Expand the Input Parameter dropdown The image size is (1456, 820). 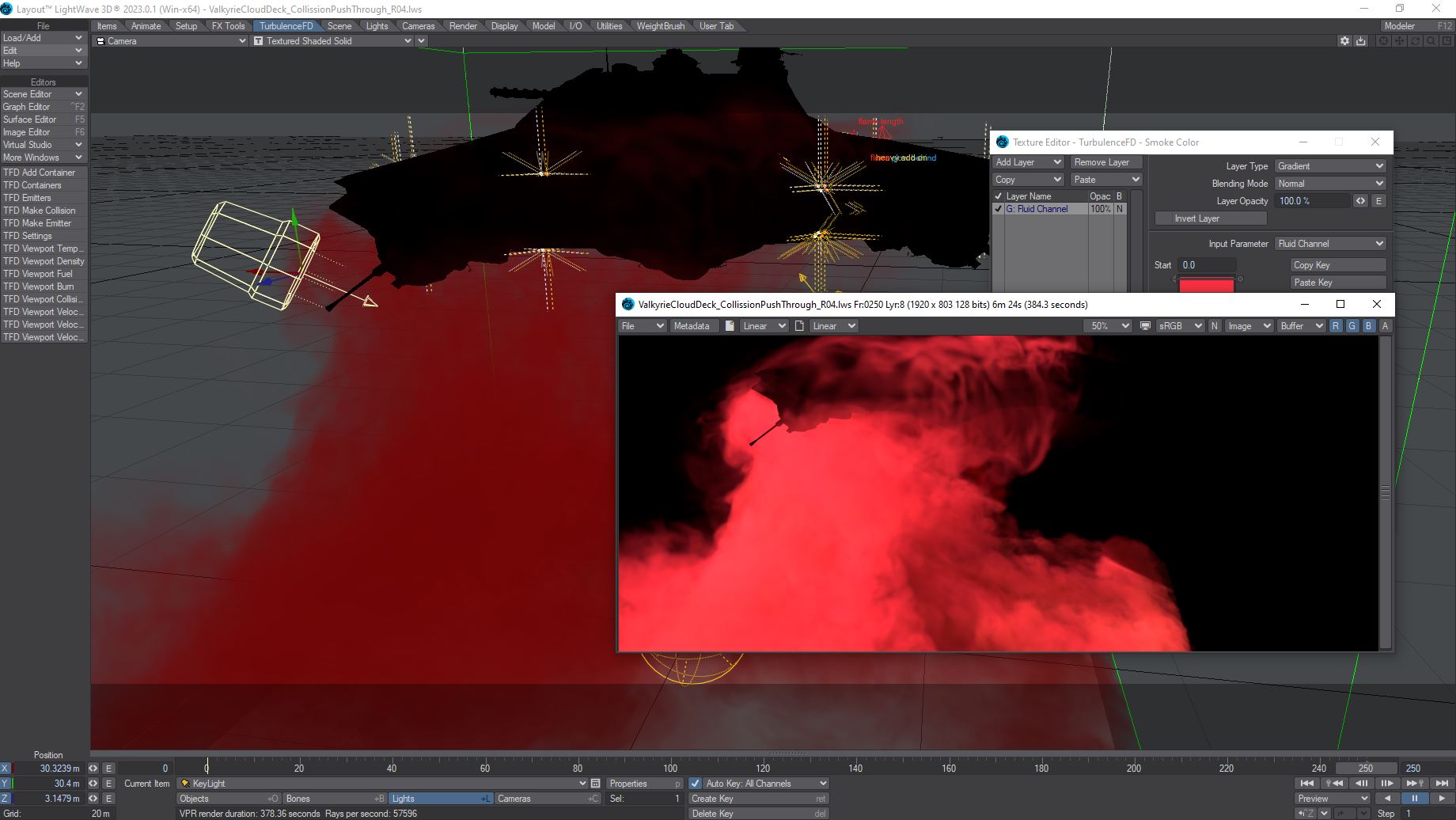[x=1330, y=244]
